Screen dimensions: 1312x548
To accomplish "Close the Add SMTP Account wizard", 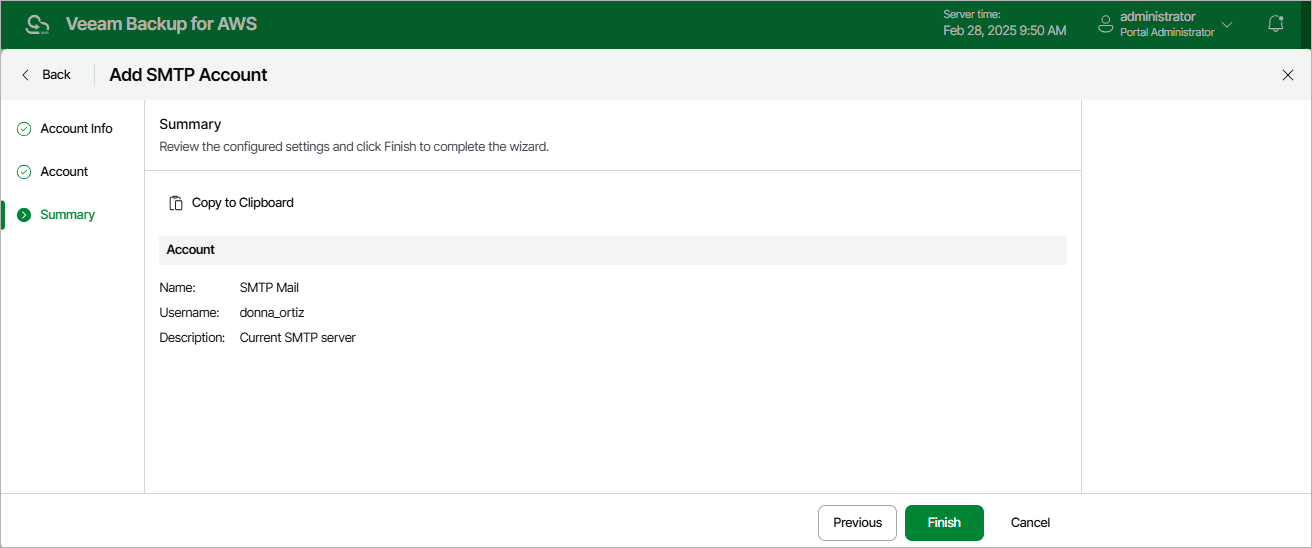I will pos(1287,75).
